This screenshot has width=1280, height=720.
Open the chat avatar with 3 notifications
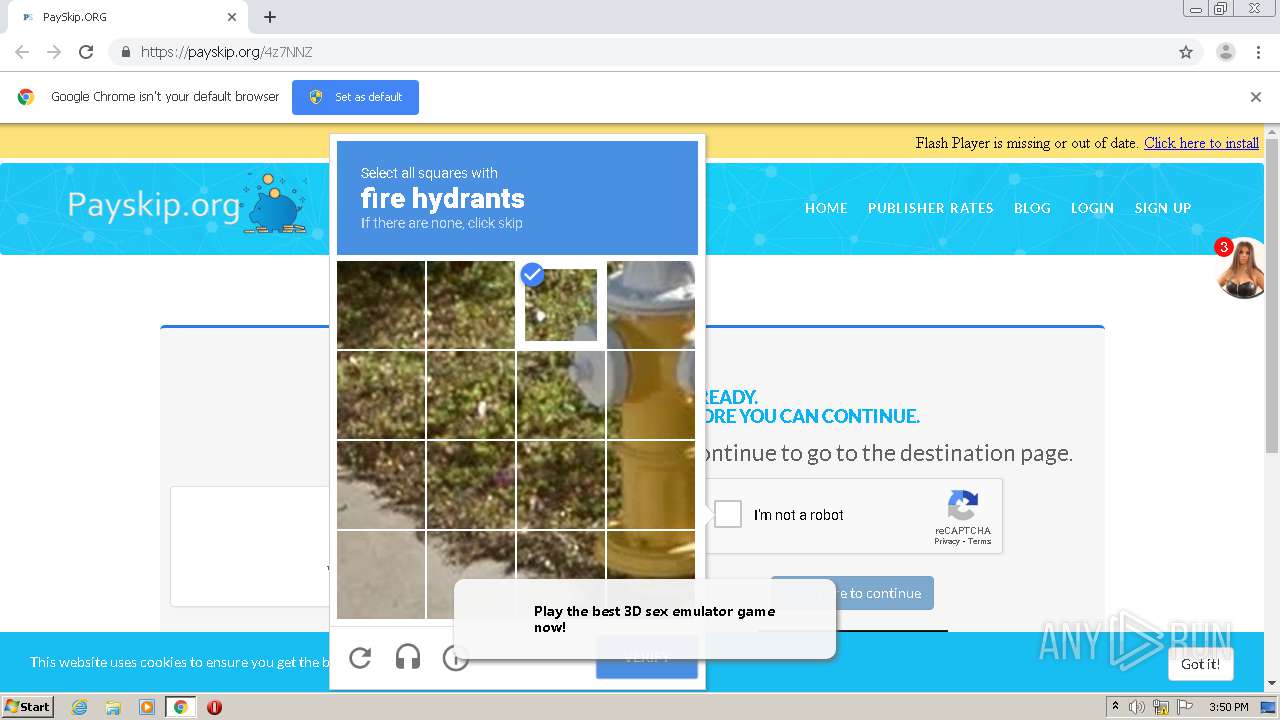click(1241, 268)
